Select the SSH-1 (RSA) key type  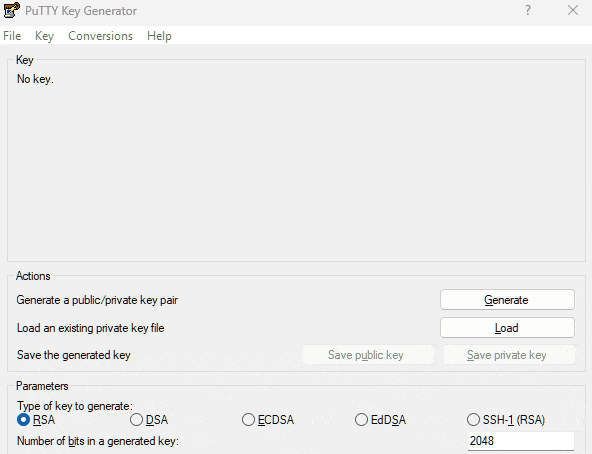point(506,420)
